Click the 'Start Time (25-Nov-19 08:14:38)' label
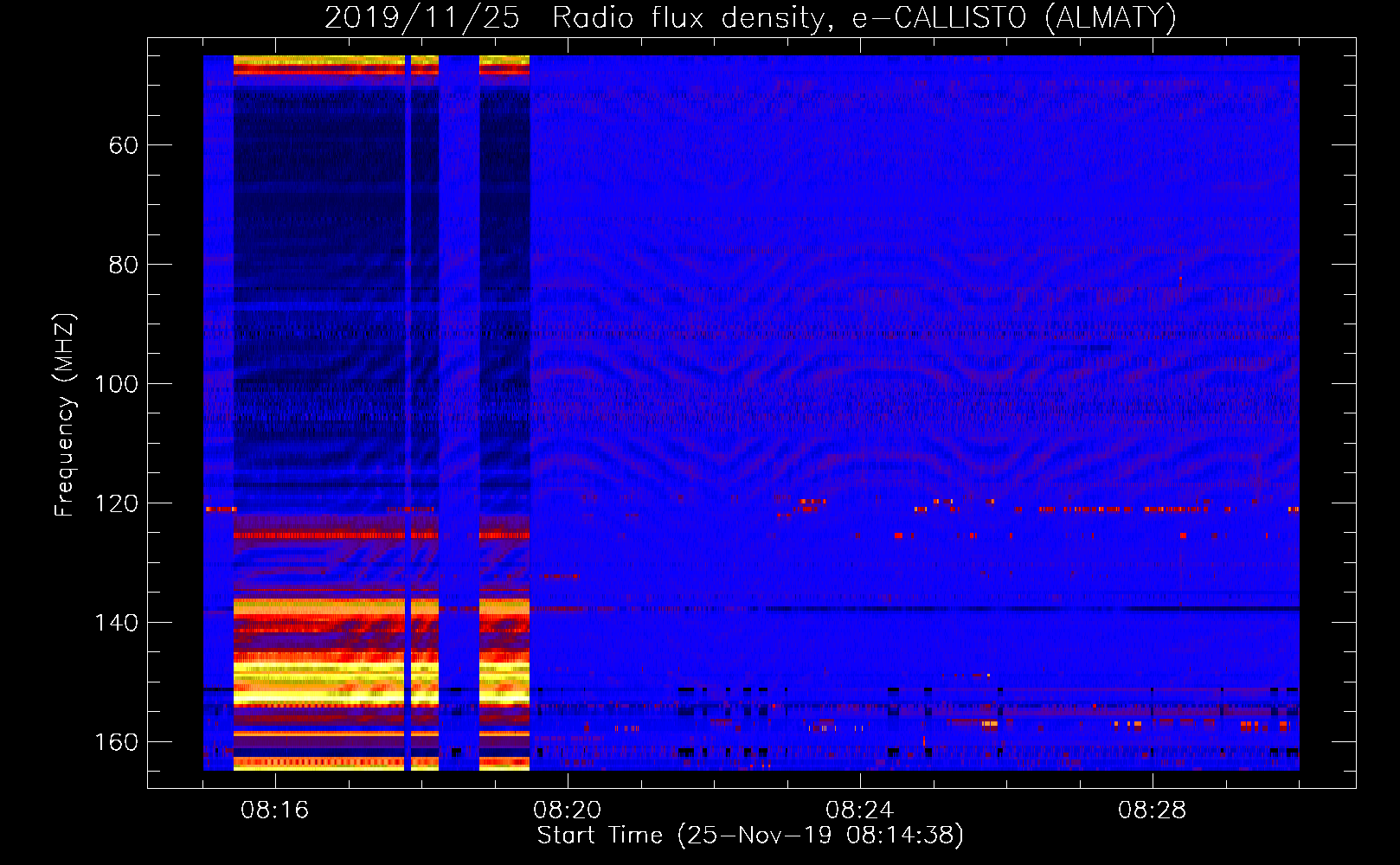 [750, 836]
